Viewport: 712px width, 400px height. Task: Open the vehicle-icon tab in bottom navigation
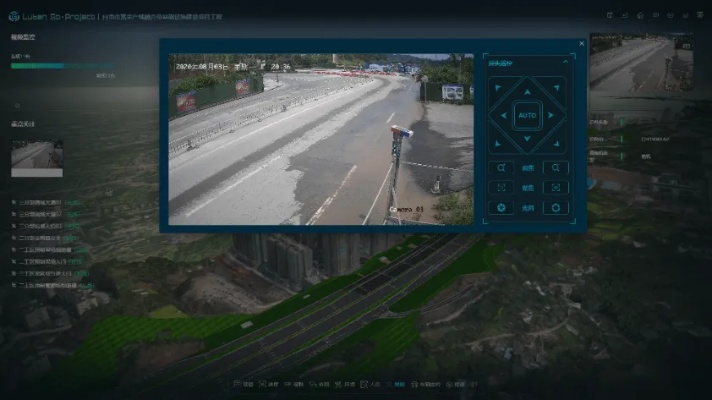pos(426,384)
